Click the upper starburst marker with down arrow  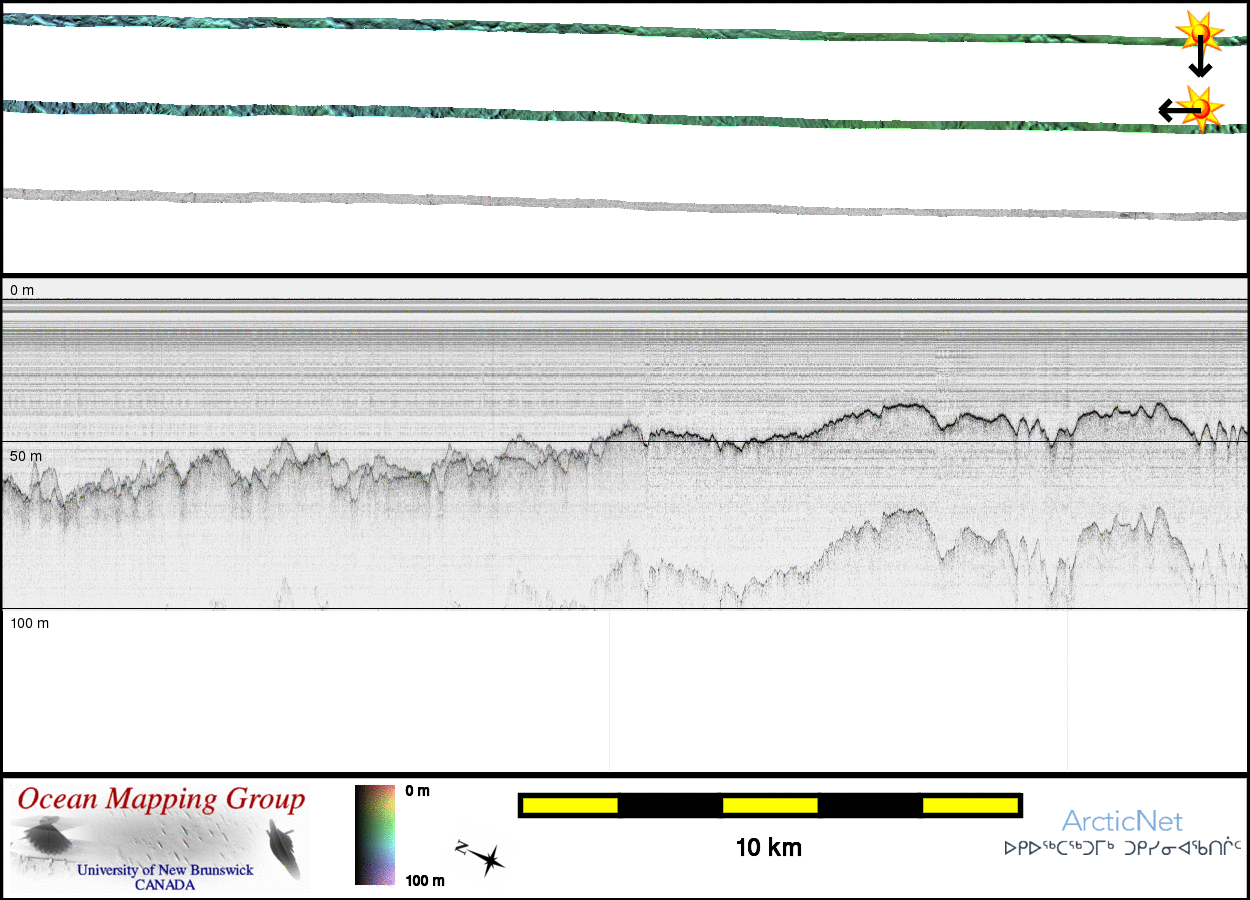tap(1198, 32)
